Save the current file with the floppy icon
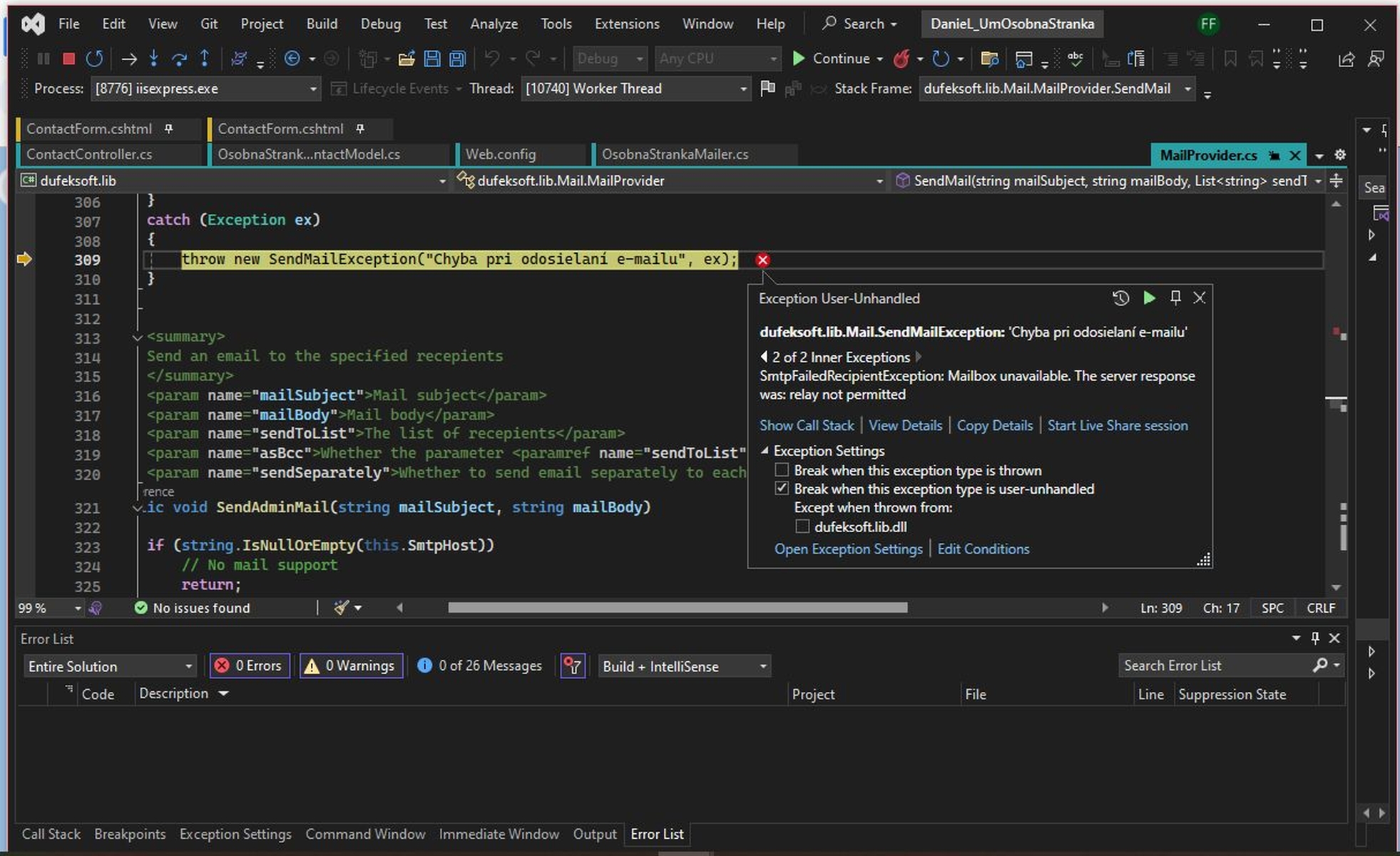The image size is (1400, 856). (431, 58)
